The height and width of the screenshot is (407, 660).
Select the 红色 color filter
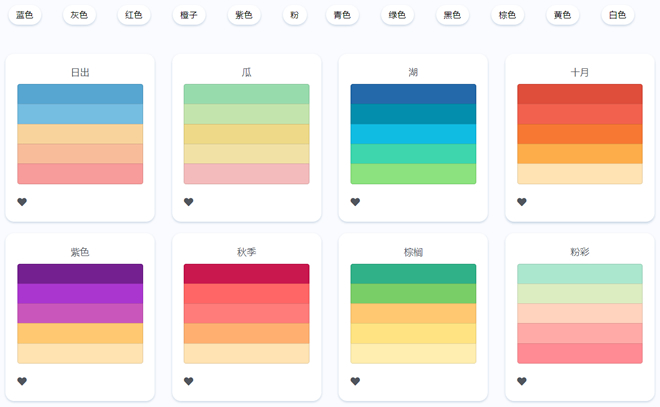pos(133,16)
